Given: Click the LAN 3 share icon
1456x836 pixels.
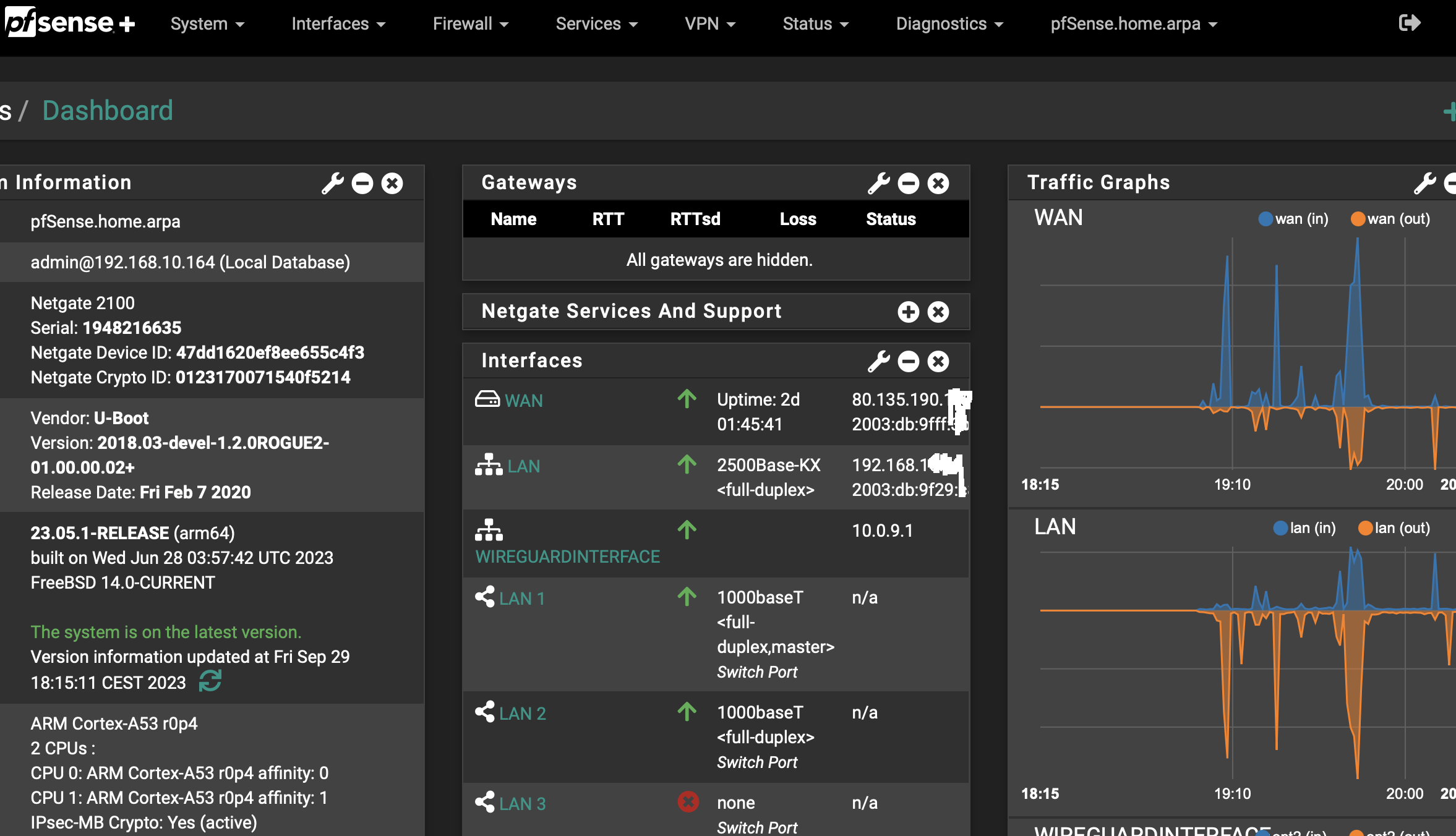Looking at the screenshot, I should 485,803.
